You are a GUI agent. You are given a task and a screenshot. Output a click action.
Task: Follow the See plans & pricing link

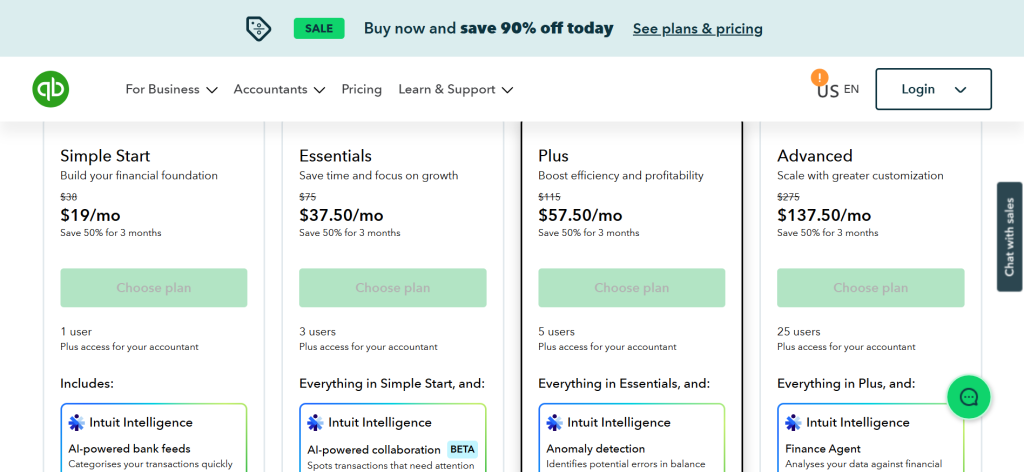[x=697, y=29]
